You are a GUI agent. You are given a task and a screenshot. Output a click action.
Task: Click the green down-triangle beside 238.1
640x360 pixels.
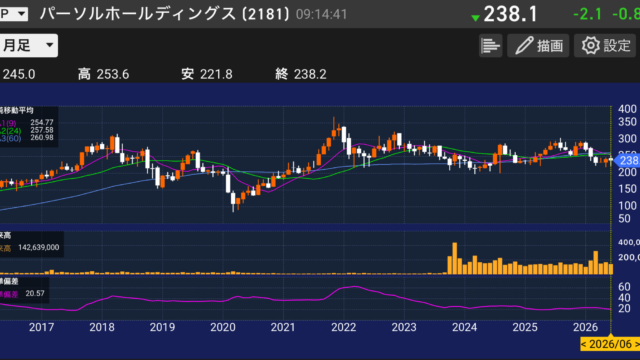pyautogui.click(x=475, y=18)
